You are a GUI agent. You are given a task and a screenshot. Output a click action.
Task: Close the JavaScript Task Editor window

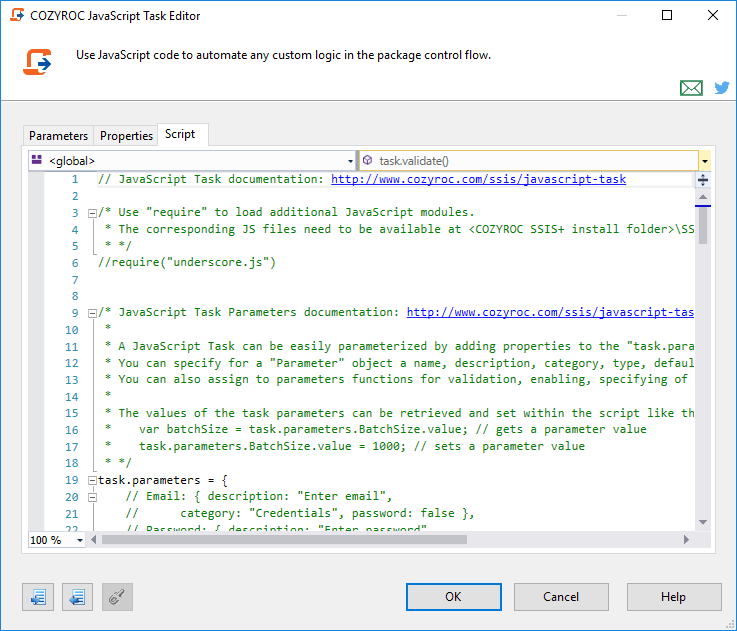pos(713,16)
